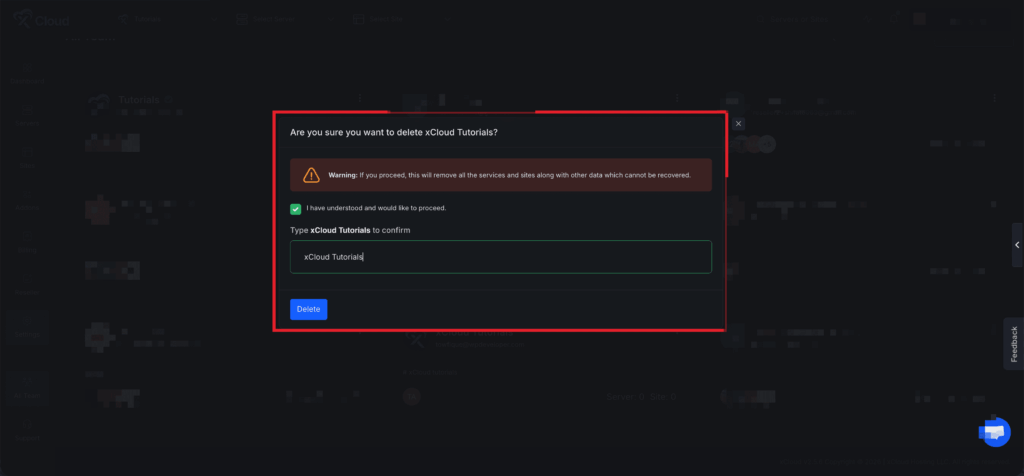Click the "I have understood" label text

click(x=376, y=208)
